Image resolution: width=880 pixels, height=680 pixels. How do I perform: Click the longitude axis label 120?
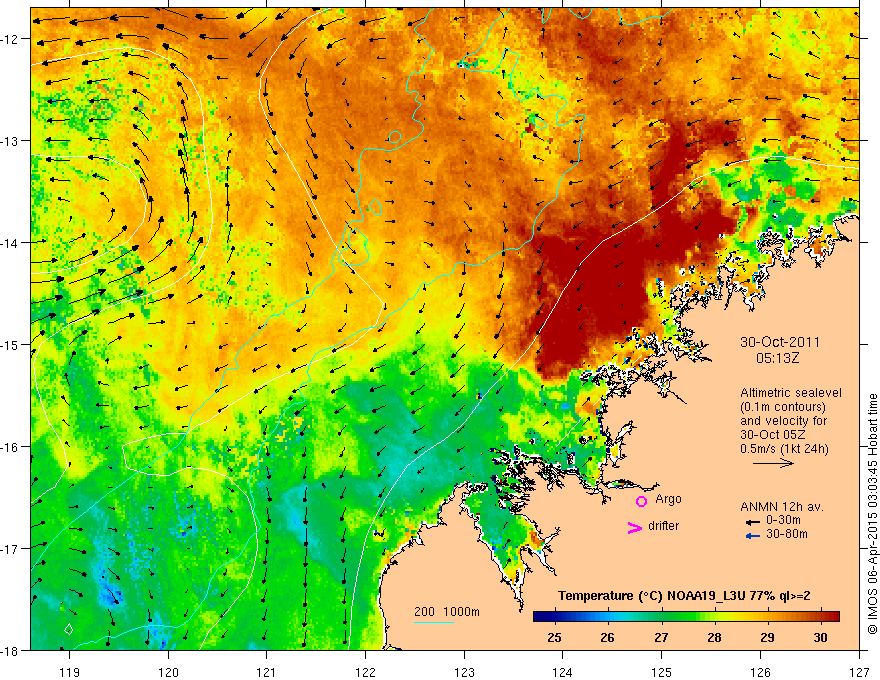pyautogui.click(x=168, y=672)
